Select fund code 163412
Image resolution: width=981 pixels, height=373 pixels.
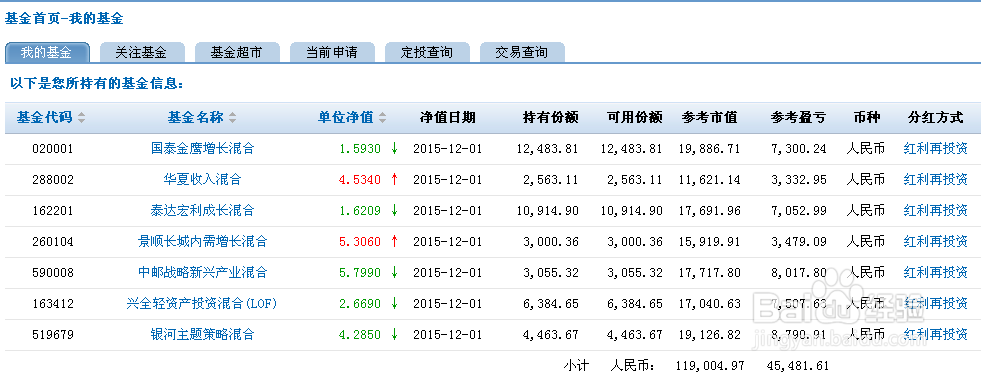coord(53,304)
